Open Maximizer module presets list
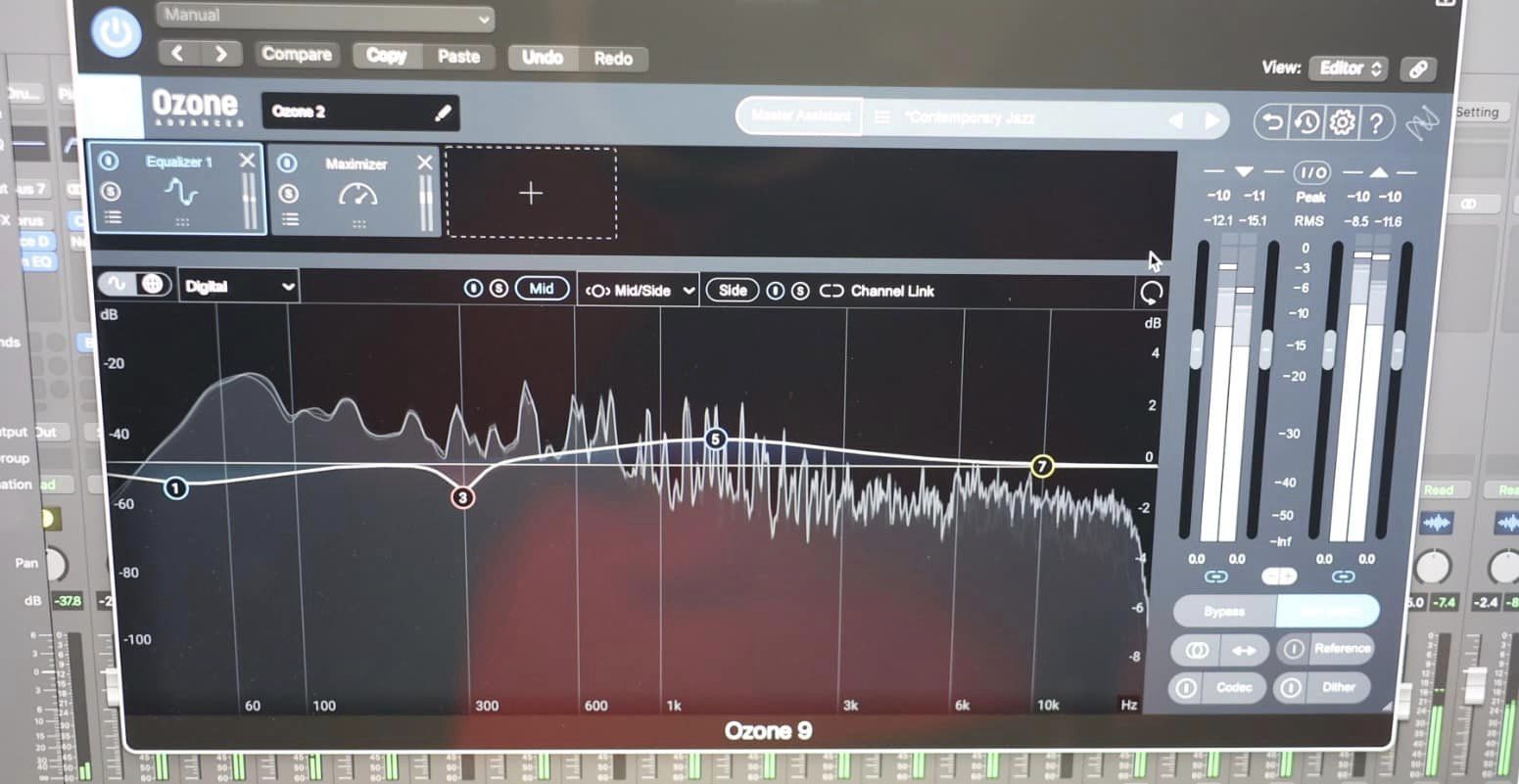The image size is (1519, 784). [x=290, y=219]
